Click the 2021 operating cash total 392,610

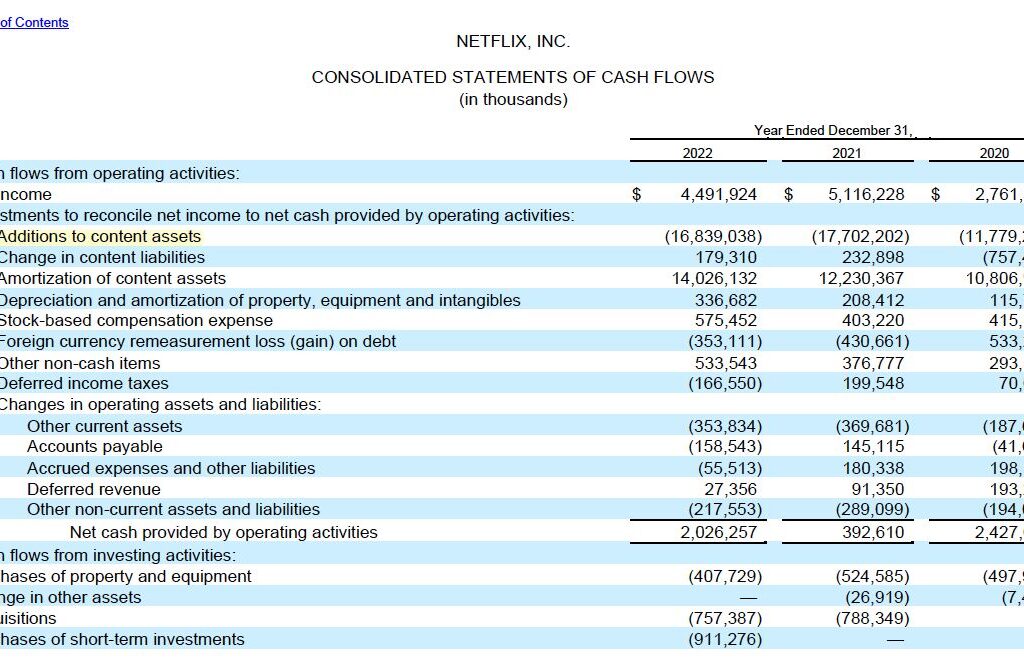point(874,532)
